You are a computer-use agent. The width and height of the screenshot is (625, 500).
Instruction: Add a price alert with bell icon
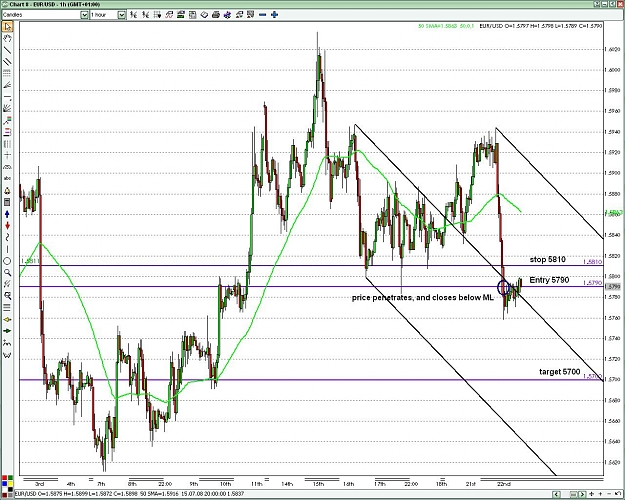7,191
